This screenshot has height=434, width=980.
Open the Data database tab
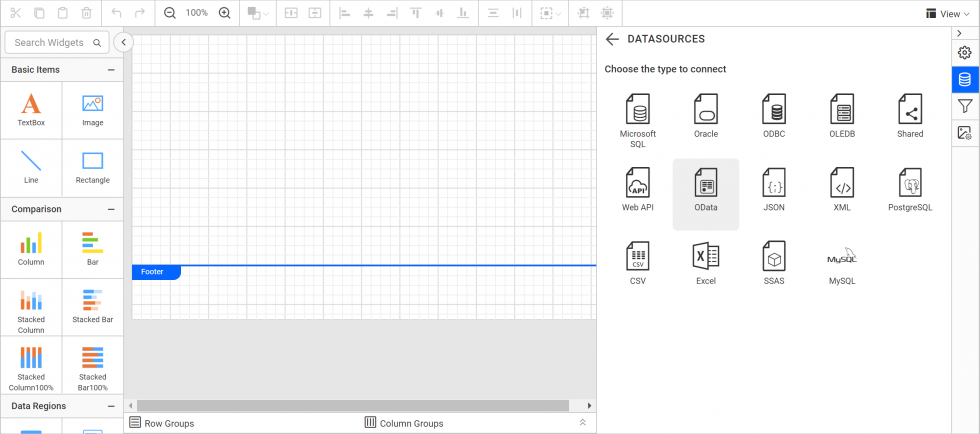(x=965, y=79)
